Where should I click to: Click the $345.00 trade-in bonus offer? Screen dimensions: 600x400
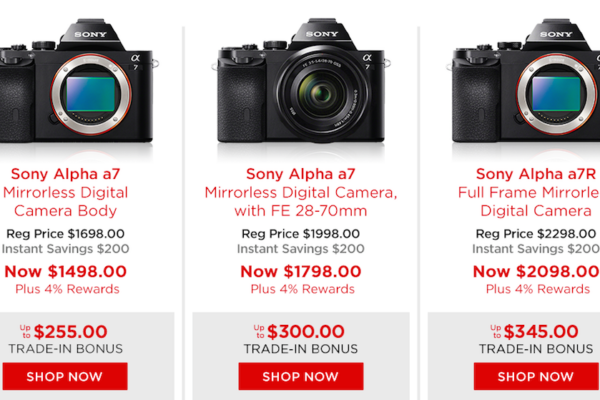(534, 331)
